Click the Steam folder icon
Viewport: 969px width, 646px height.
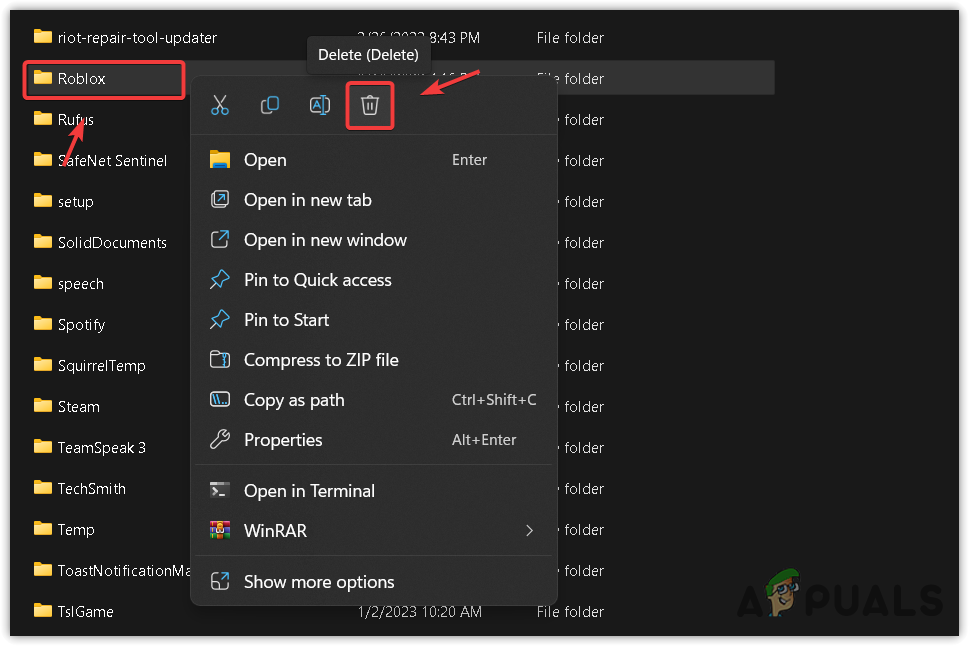point(43,406)
